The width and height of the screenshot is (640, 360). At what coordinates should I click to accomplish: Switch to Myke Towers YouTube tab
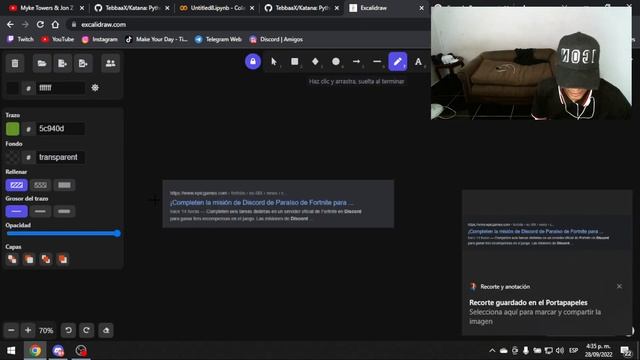tap(46, 8)
